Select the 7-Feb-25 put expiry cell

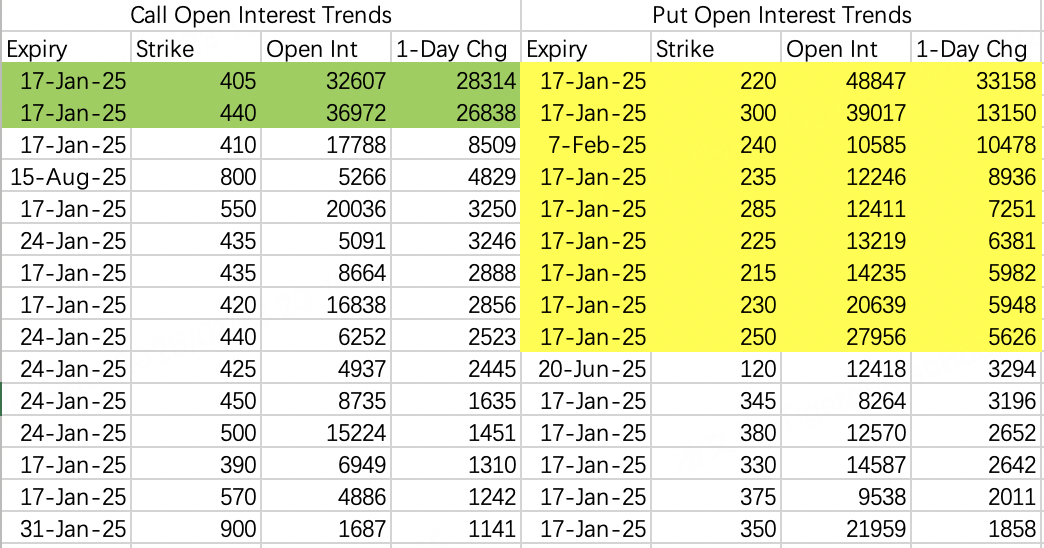click(586, 144)
